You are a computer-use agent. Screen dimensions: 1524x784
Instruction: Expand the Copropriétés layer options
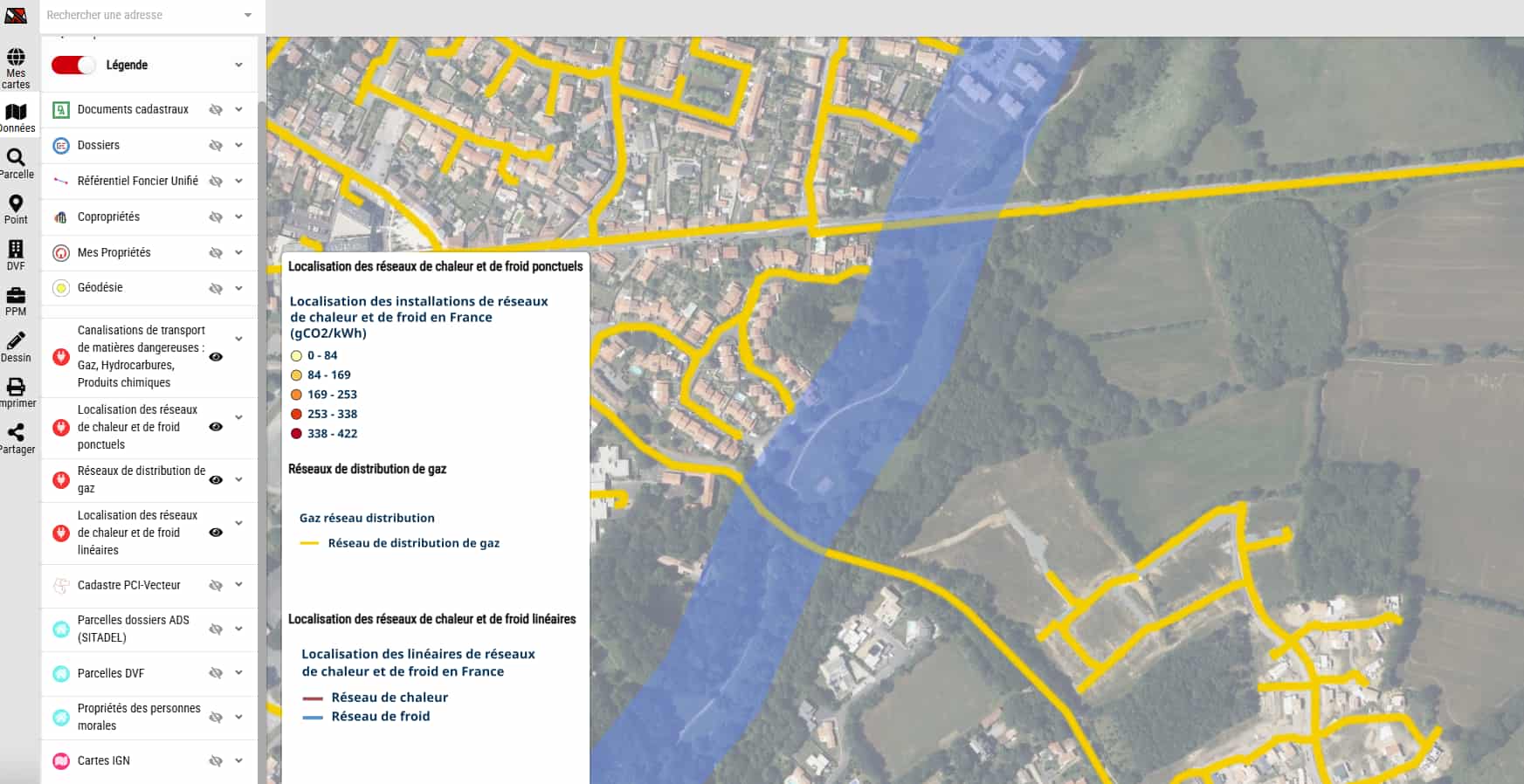coord(238,217)
